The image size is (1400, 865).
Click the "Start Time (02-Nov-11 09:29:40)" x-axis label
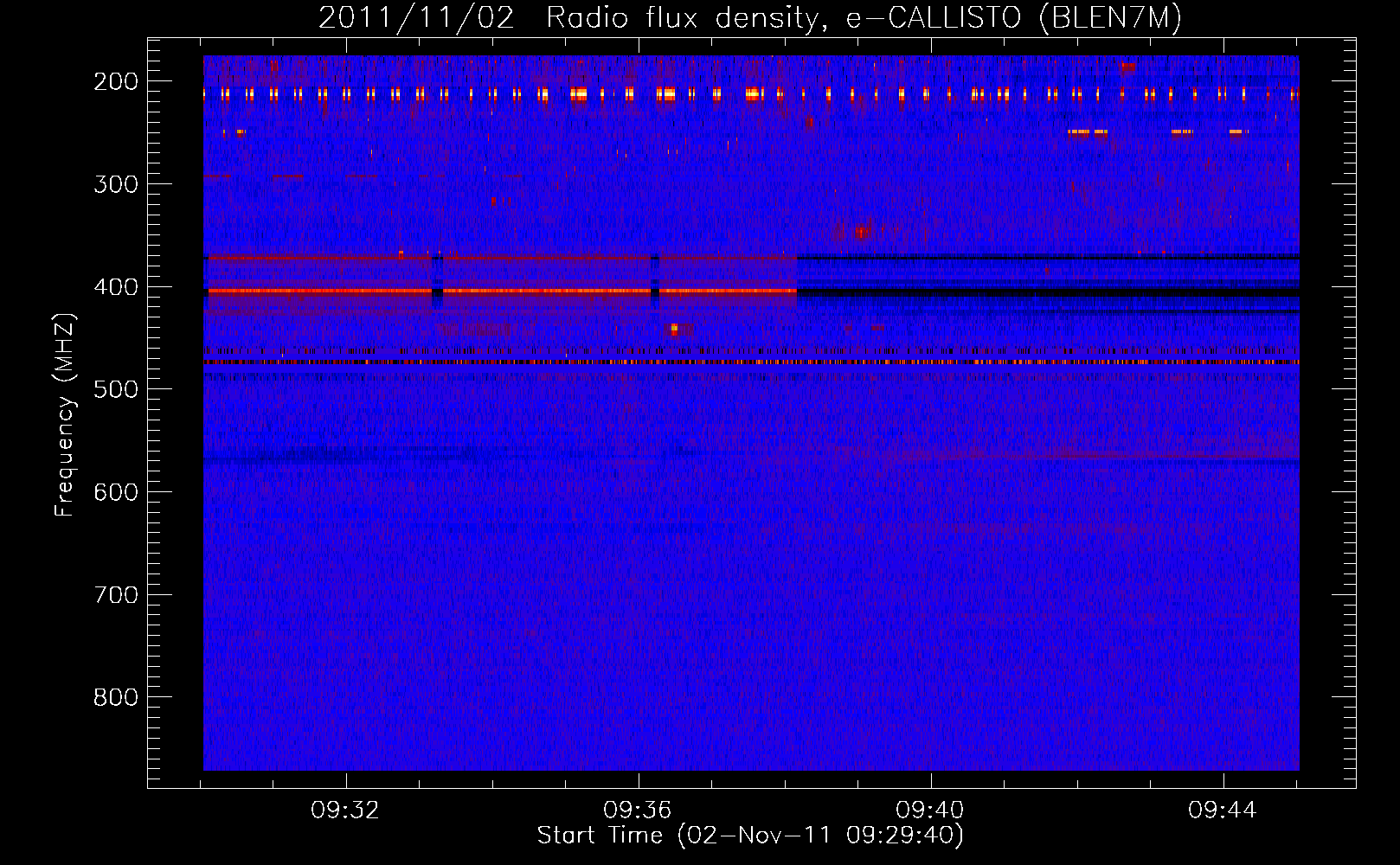pyautogui.click(x=750, y=836)
